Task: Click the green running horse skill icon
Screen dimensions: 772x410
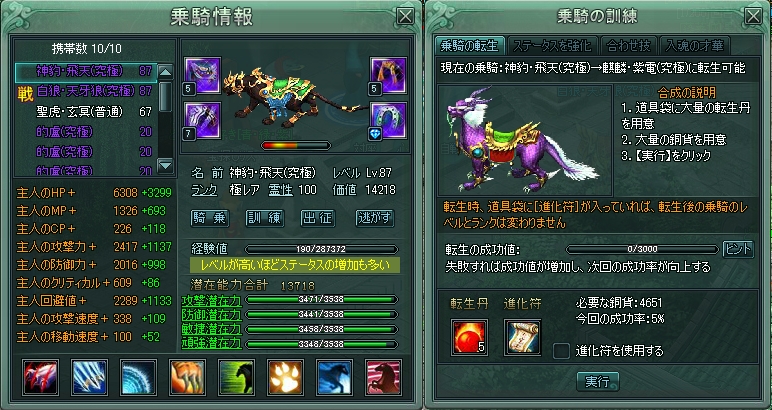Action: 236,377
